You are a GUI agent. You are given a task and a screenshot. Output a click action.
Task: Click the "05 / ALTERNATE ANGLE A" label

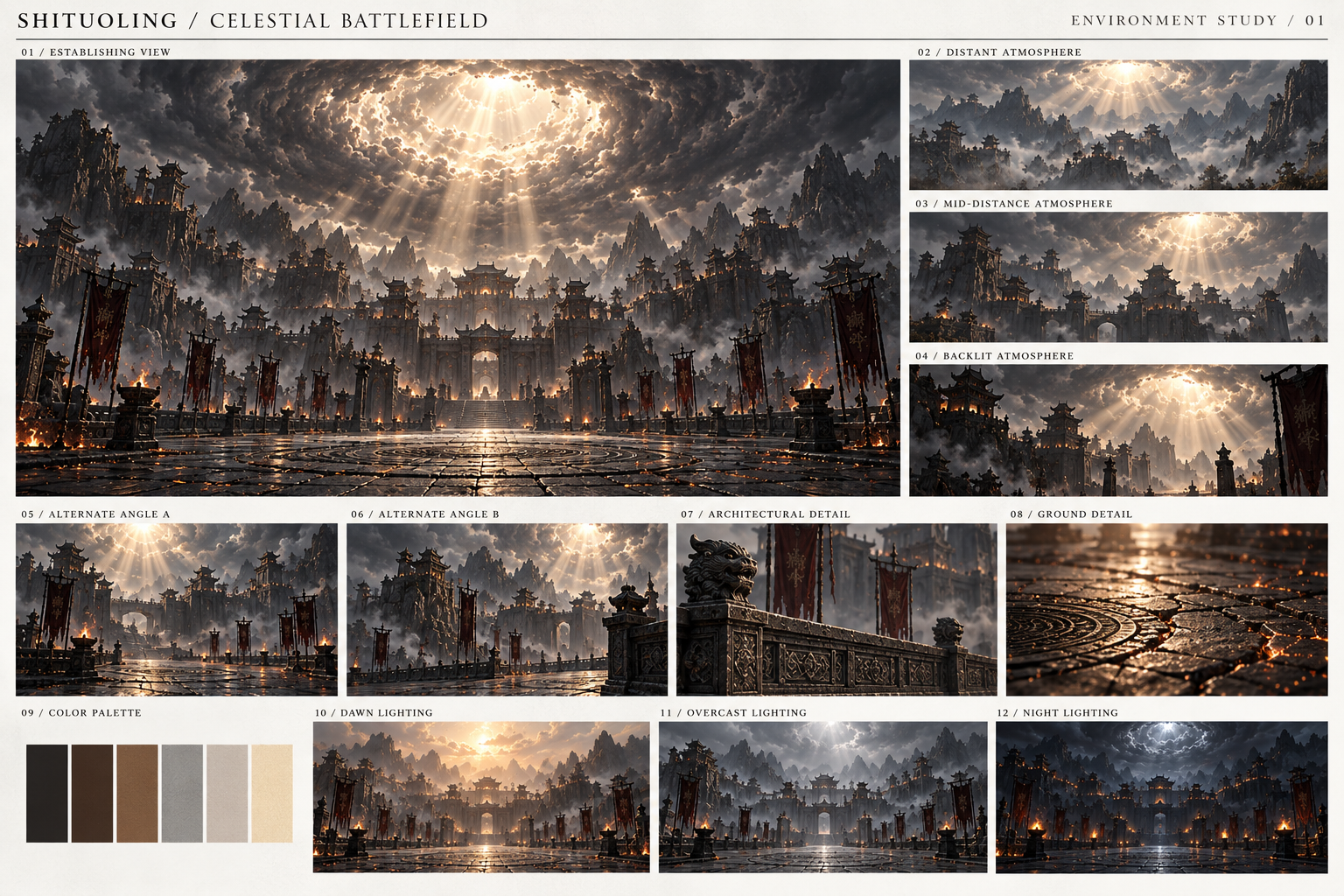pos(96,514)
